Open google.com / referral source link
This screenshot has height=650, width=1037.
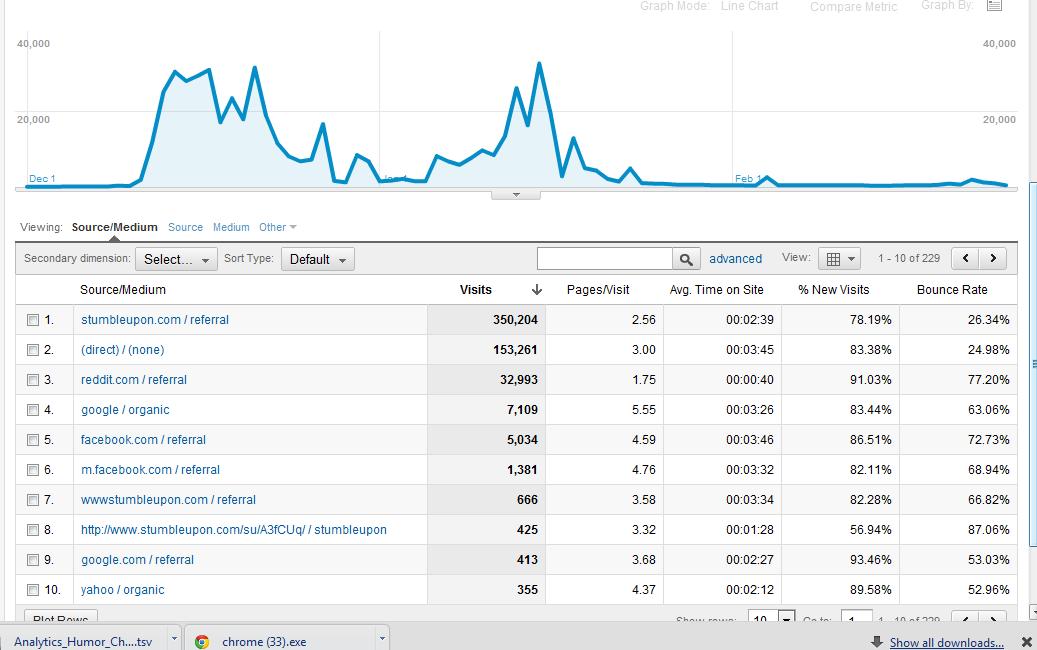[x=137, y=560]
